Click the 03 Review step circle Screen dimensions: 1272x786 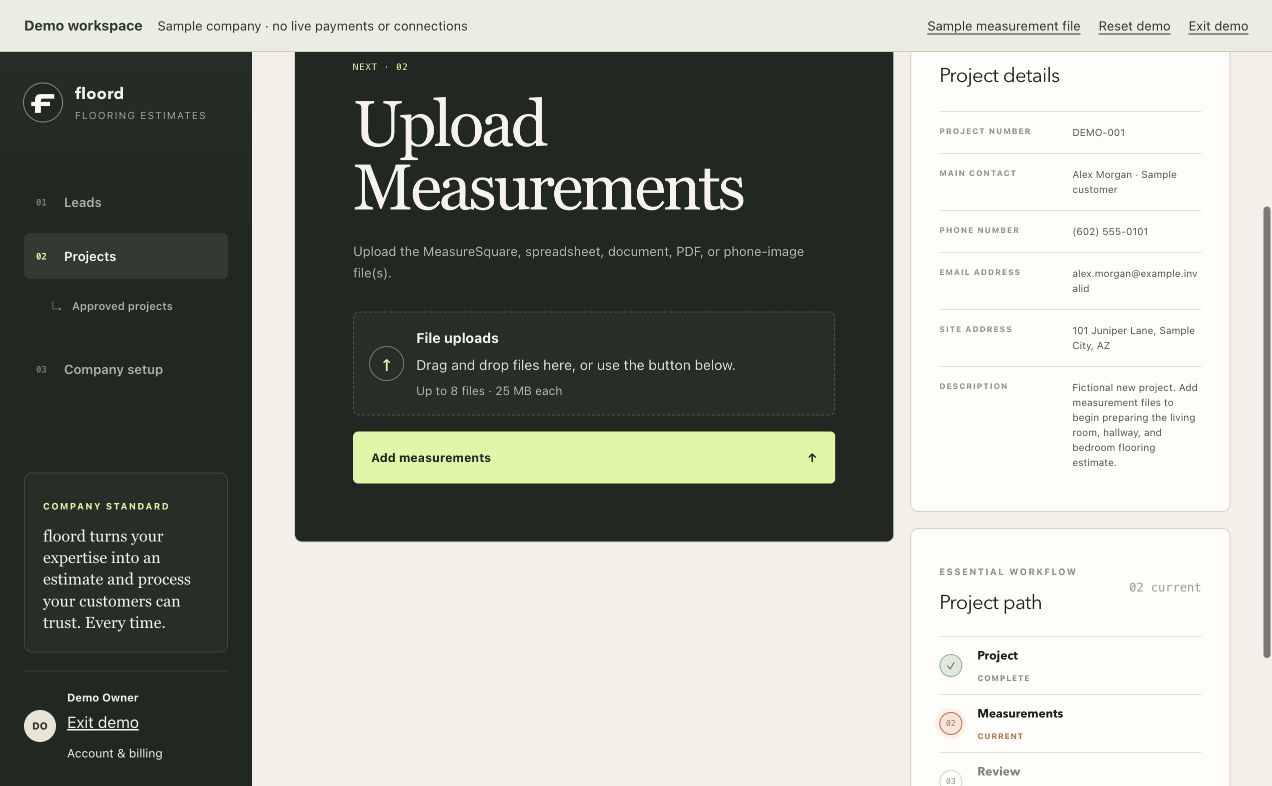coord(951,779)
